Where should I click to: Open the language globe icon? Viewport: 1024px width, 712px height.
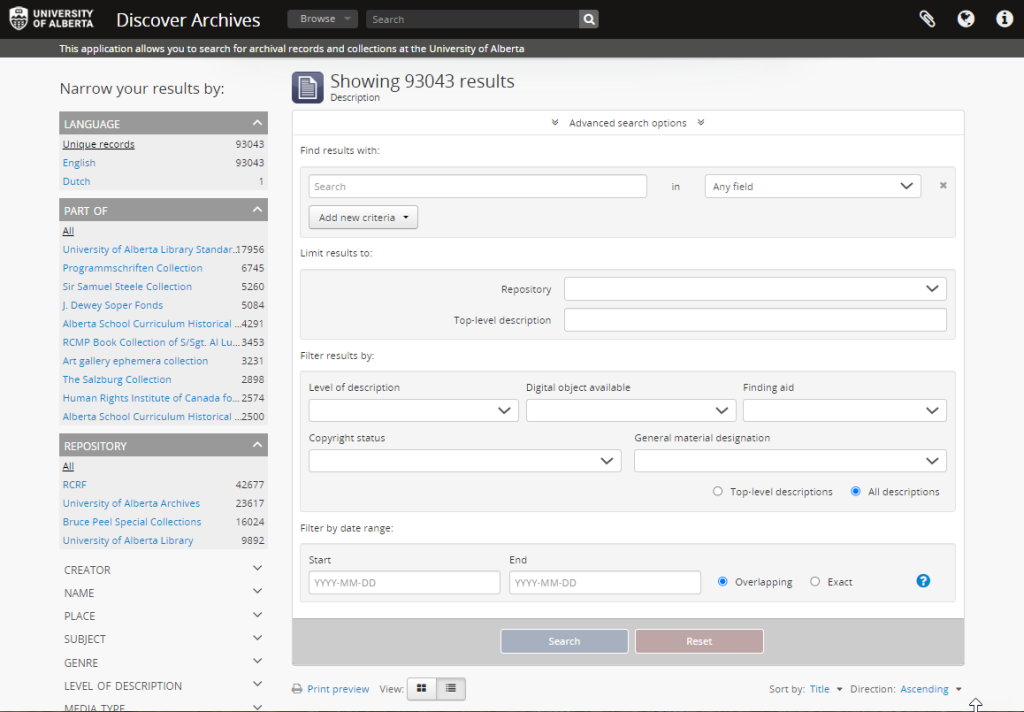click(966, 19)
